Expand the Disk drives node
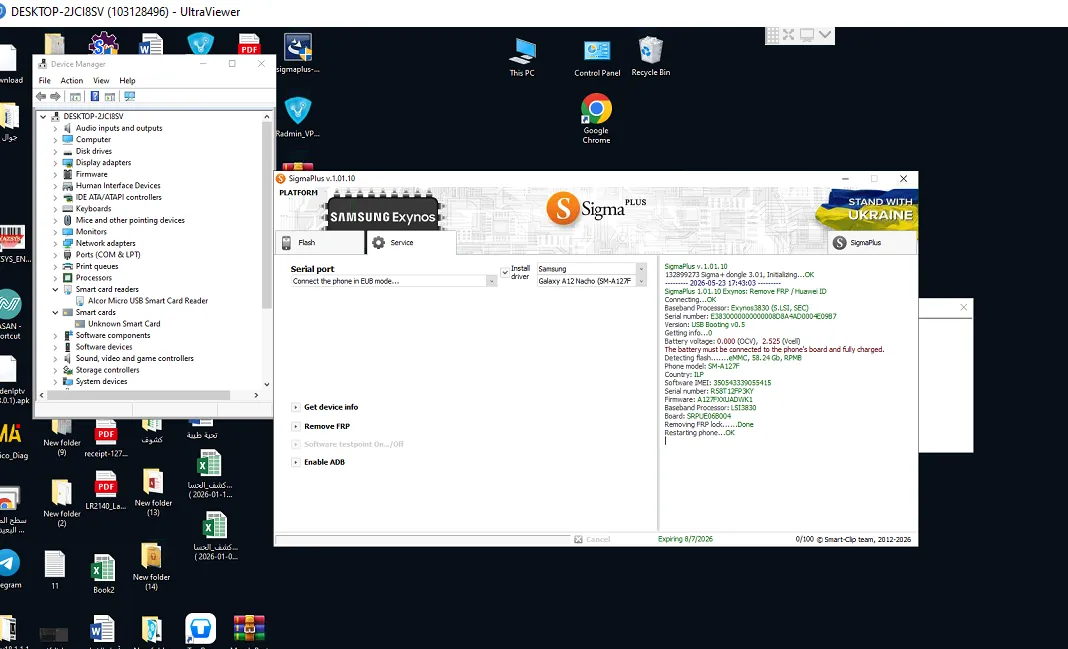Image resolution: width=1068 pixels, height=649 pixels. click(x=55, y=151)
